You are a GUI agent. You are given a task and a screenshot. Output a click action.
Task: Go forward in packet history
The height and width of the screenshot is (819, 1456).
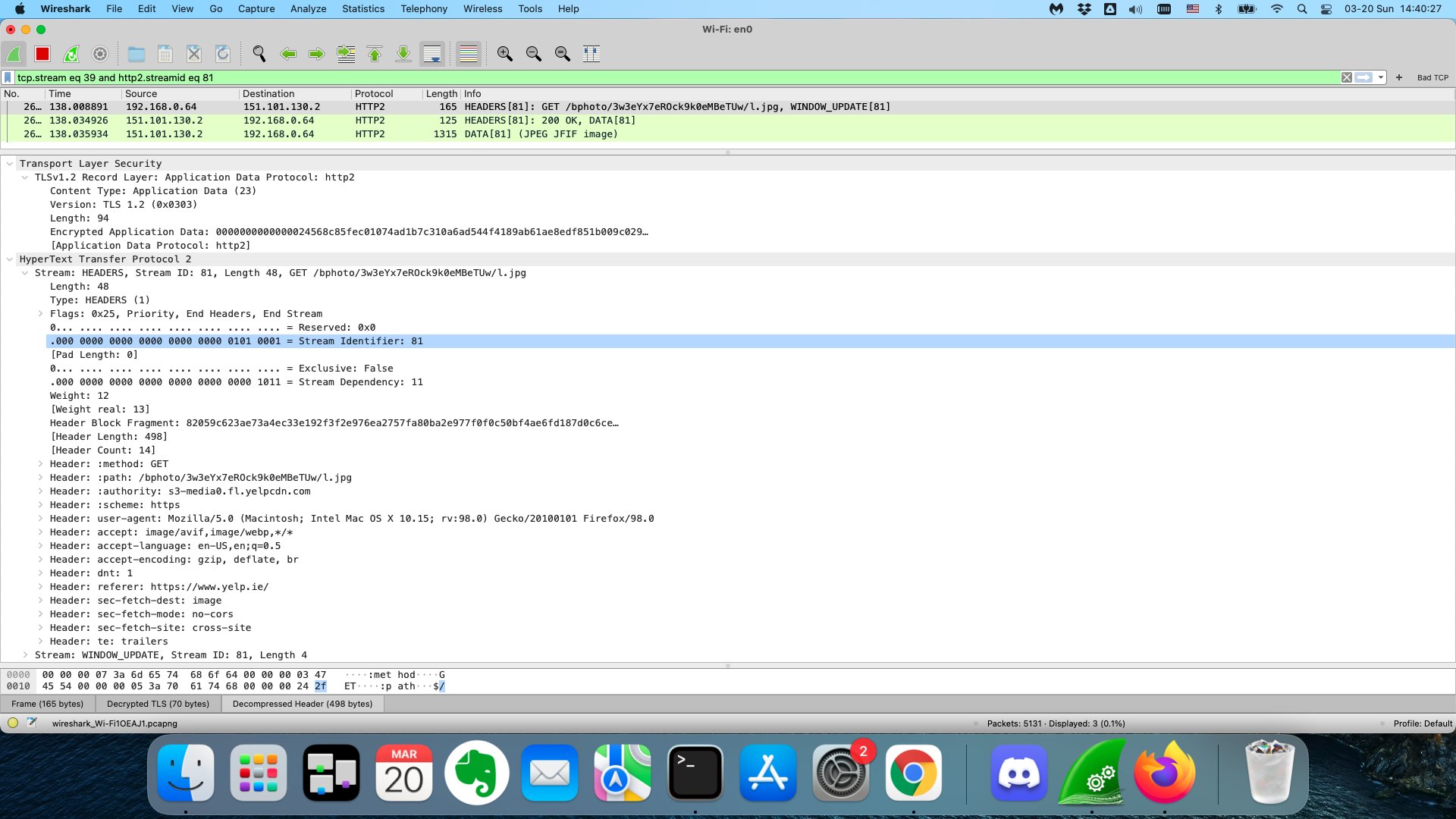(x=317, y=54)
